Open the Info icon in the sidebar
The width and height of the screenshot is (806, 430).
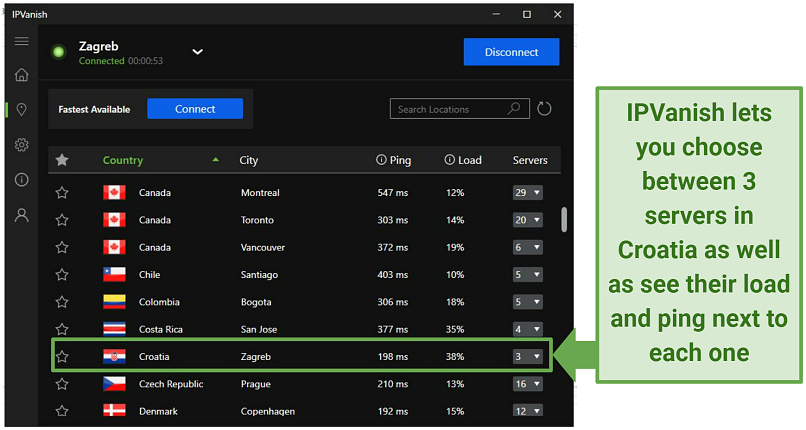(22, 180)
